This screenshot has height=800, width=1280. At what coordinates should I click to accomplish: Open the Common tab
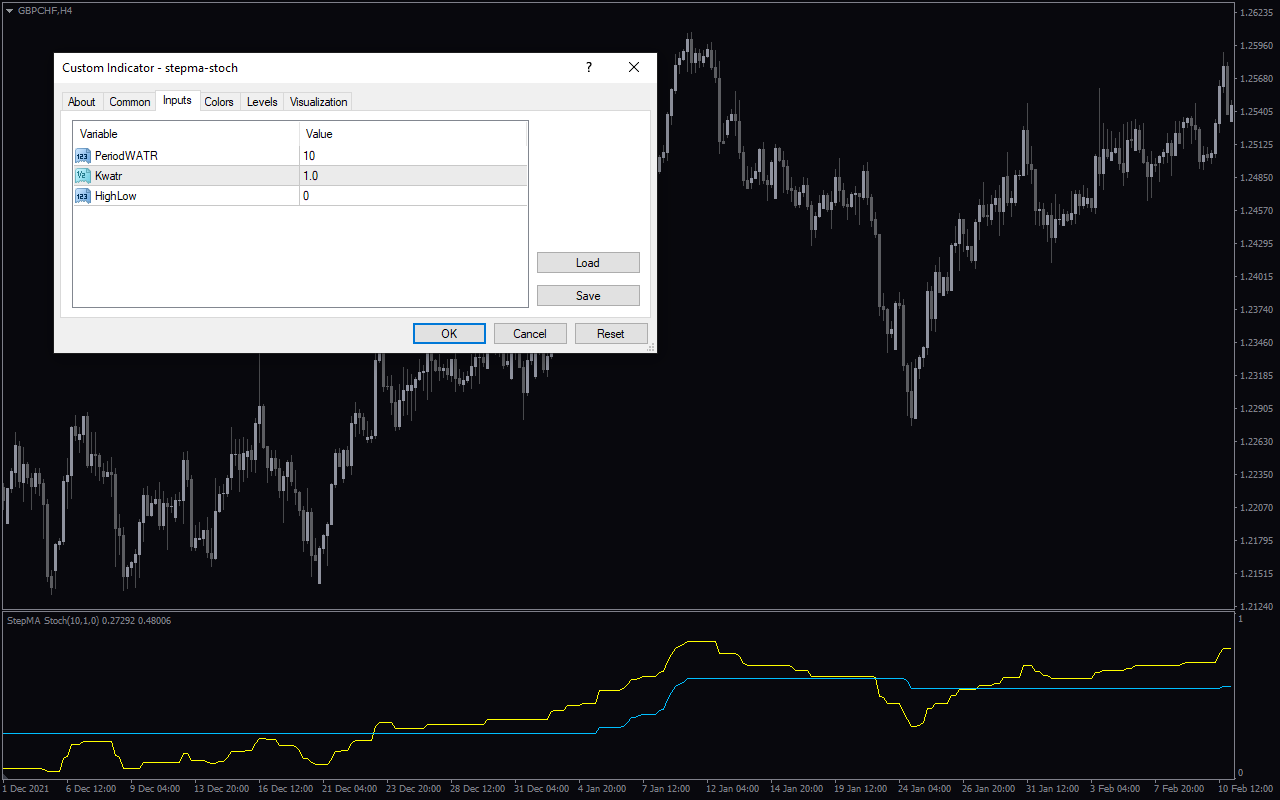130,102
